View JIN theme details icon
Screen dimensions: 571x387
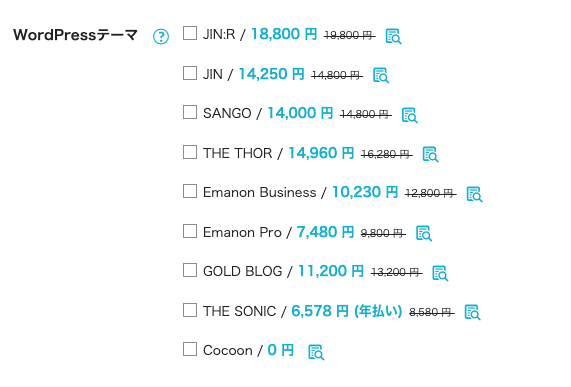[381, 75]
